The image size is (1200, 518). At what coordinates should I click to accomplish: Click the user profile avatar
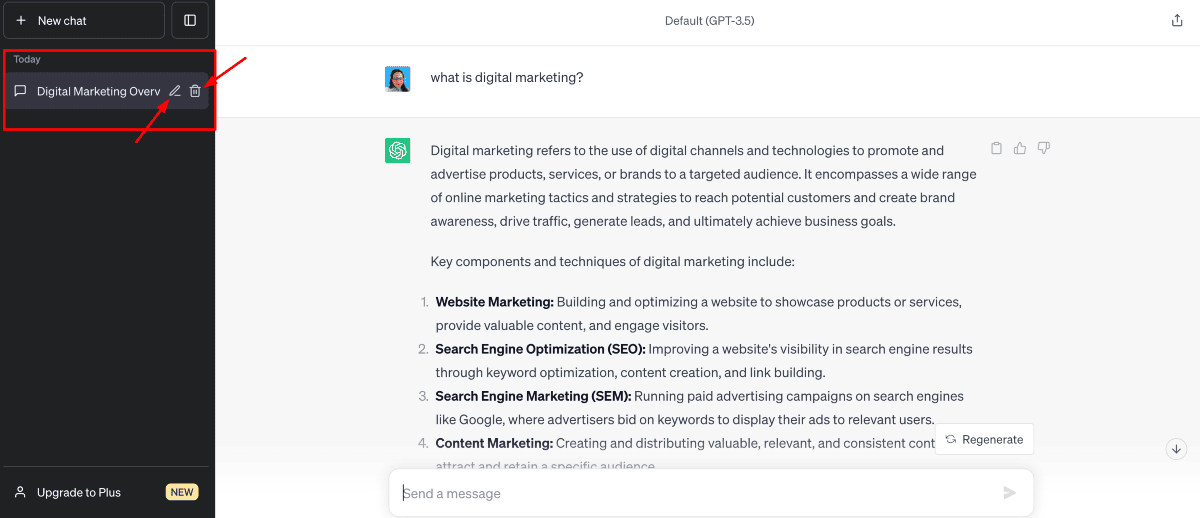point(398,79)
